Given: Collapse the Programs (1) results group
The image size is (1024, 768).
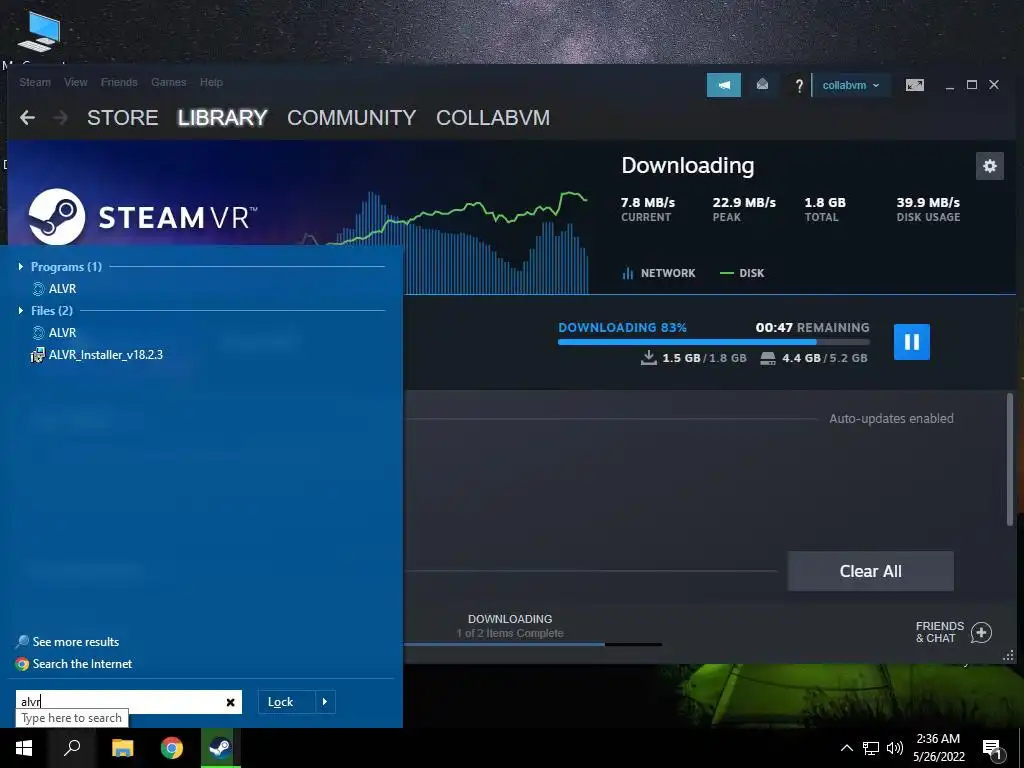Looking at the screenshot, I should coord(21,266).
